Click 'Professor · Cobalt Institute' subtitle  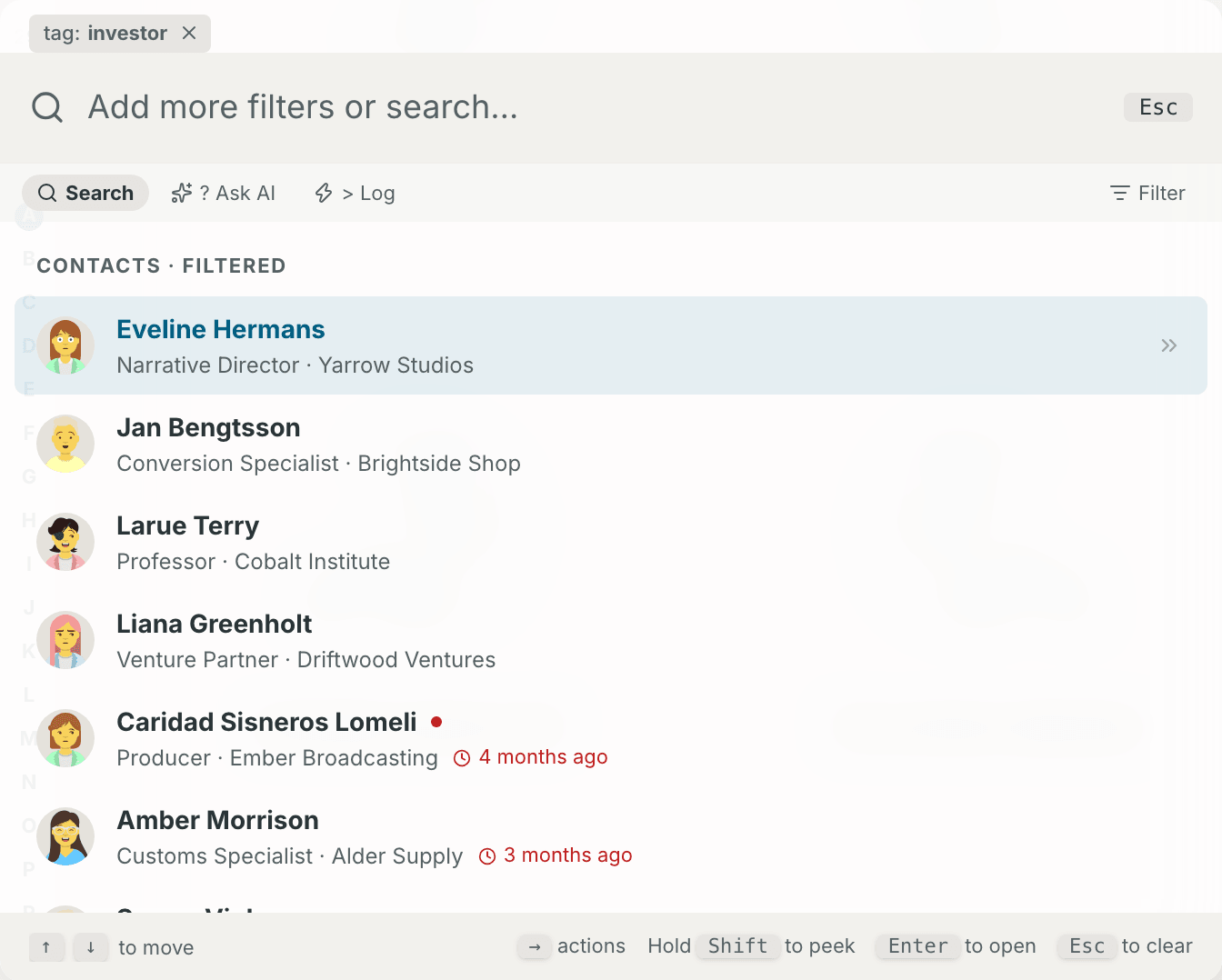point(254,562)
